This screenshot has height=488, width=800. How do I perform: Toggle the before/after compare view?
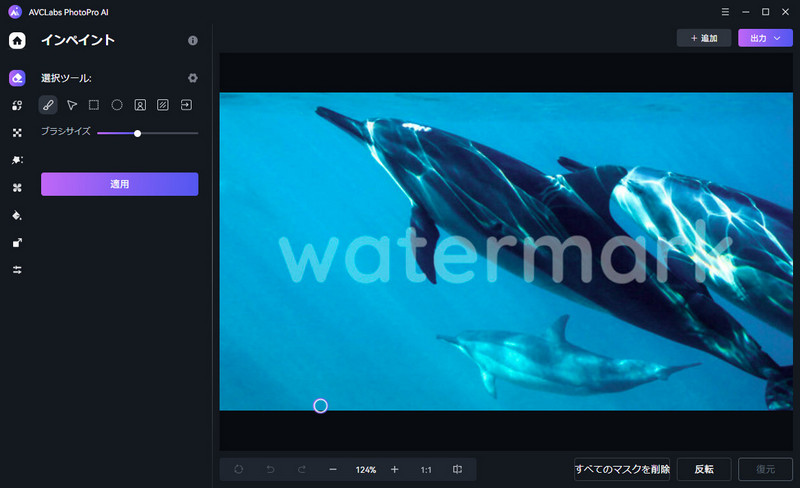coord(457,469)
